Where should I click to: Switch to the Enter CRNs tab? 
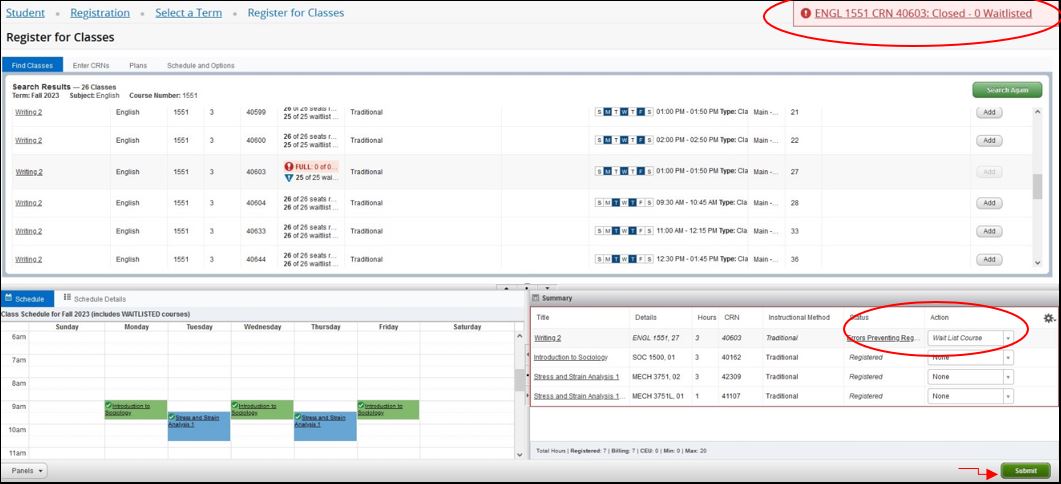tap(90, 65)
